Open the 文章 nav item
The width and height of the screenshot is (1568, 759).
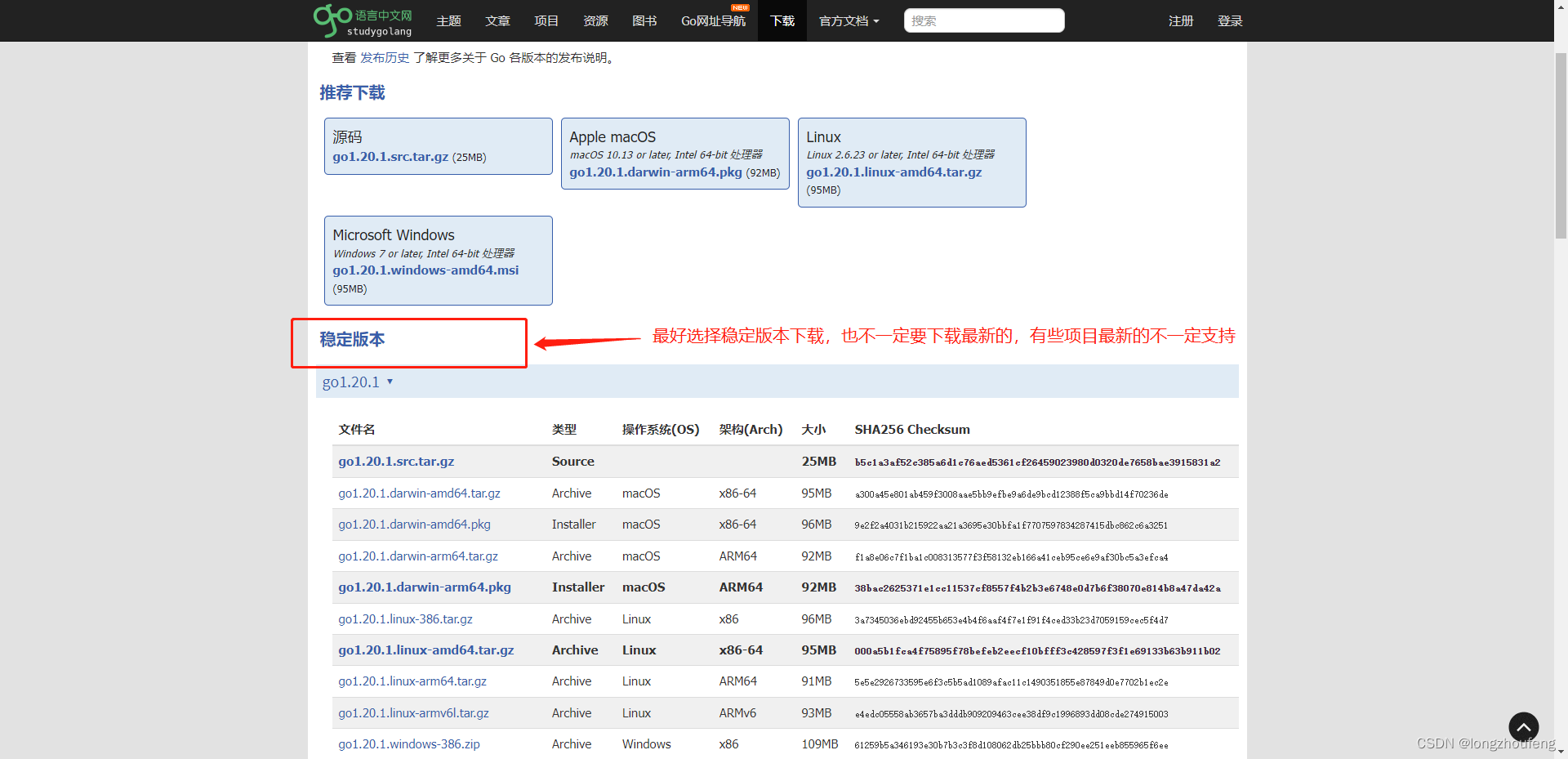point(497,20)
